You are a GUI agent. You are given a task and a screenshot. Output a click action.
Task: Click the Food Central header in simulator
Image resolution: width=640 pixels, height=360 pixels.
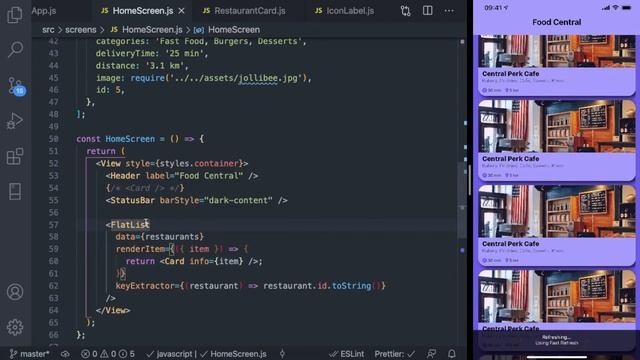556,22
